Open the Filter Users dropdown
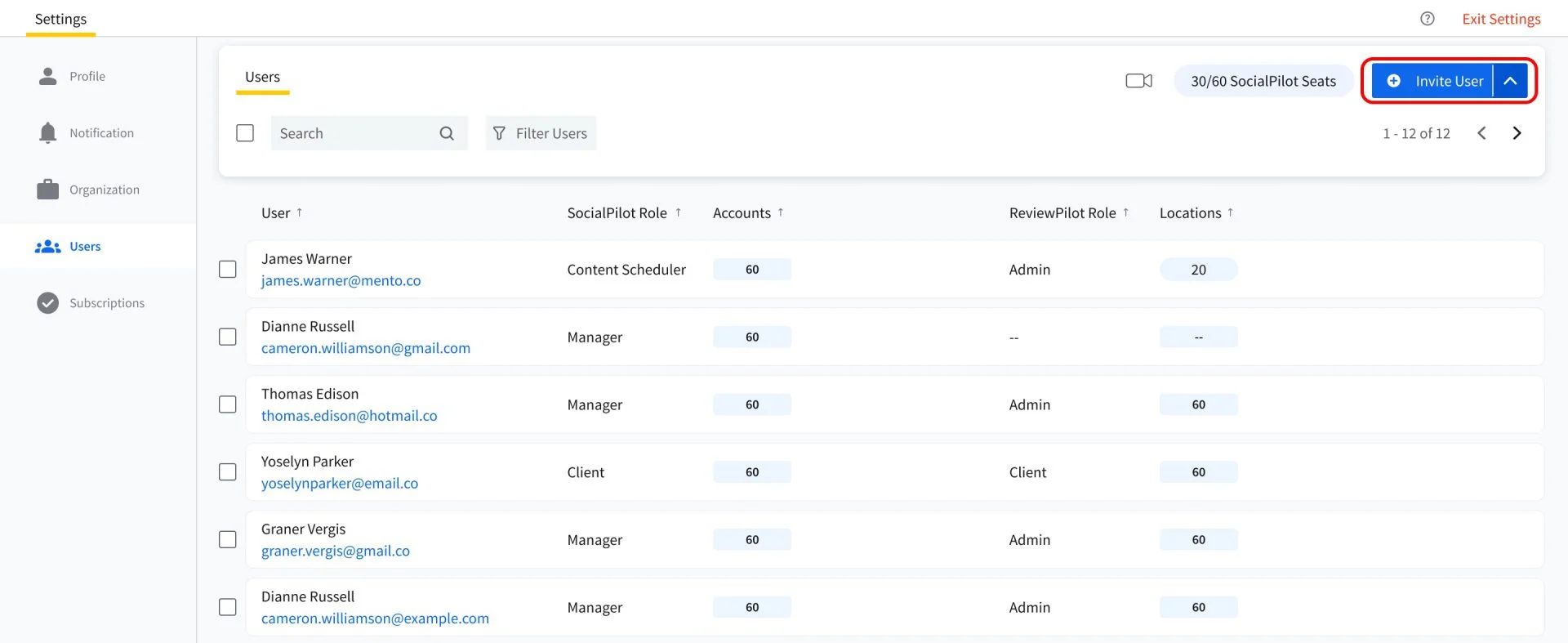 point(541,133)
